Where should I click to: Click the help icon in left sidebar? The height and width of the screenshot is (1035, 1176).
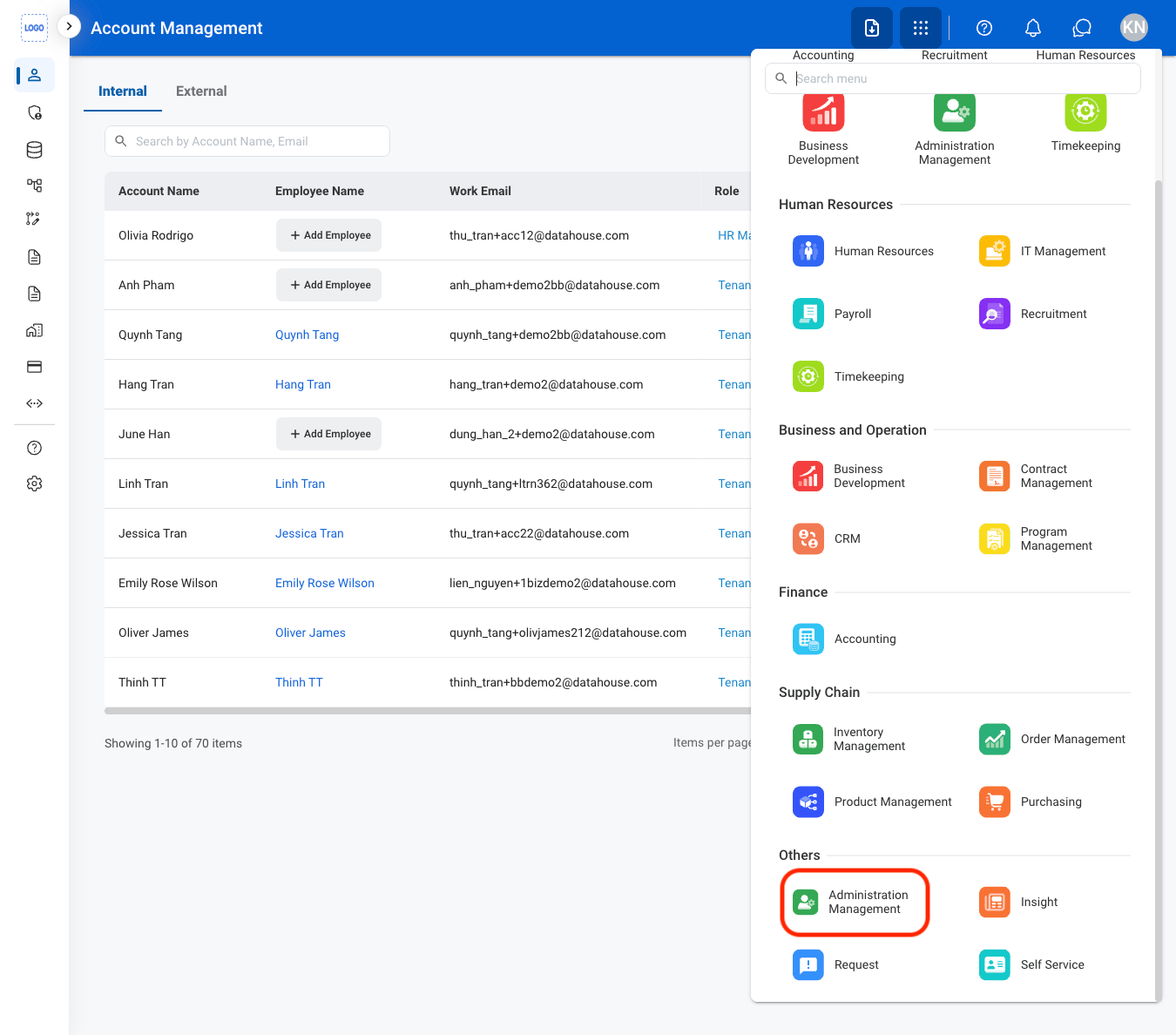tap(35, 448)
